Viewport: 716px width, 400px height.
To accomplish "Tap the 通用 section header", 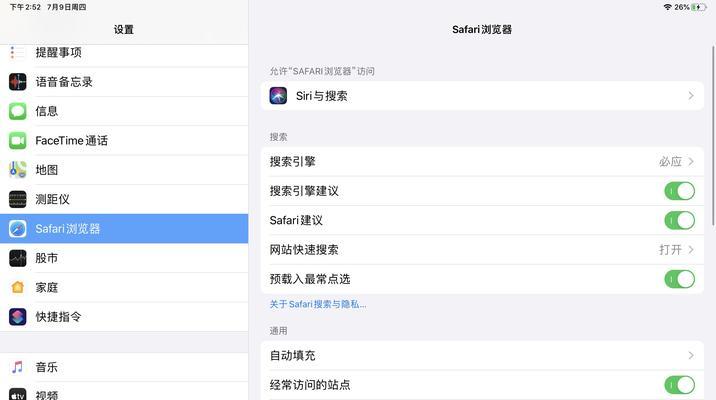I will (x=279, y=331).
